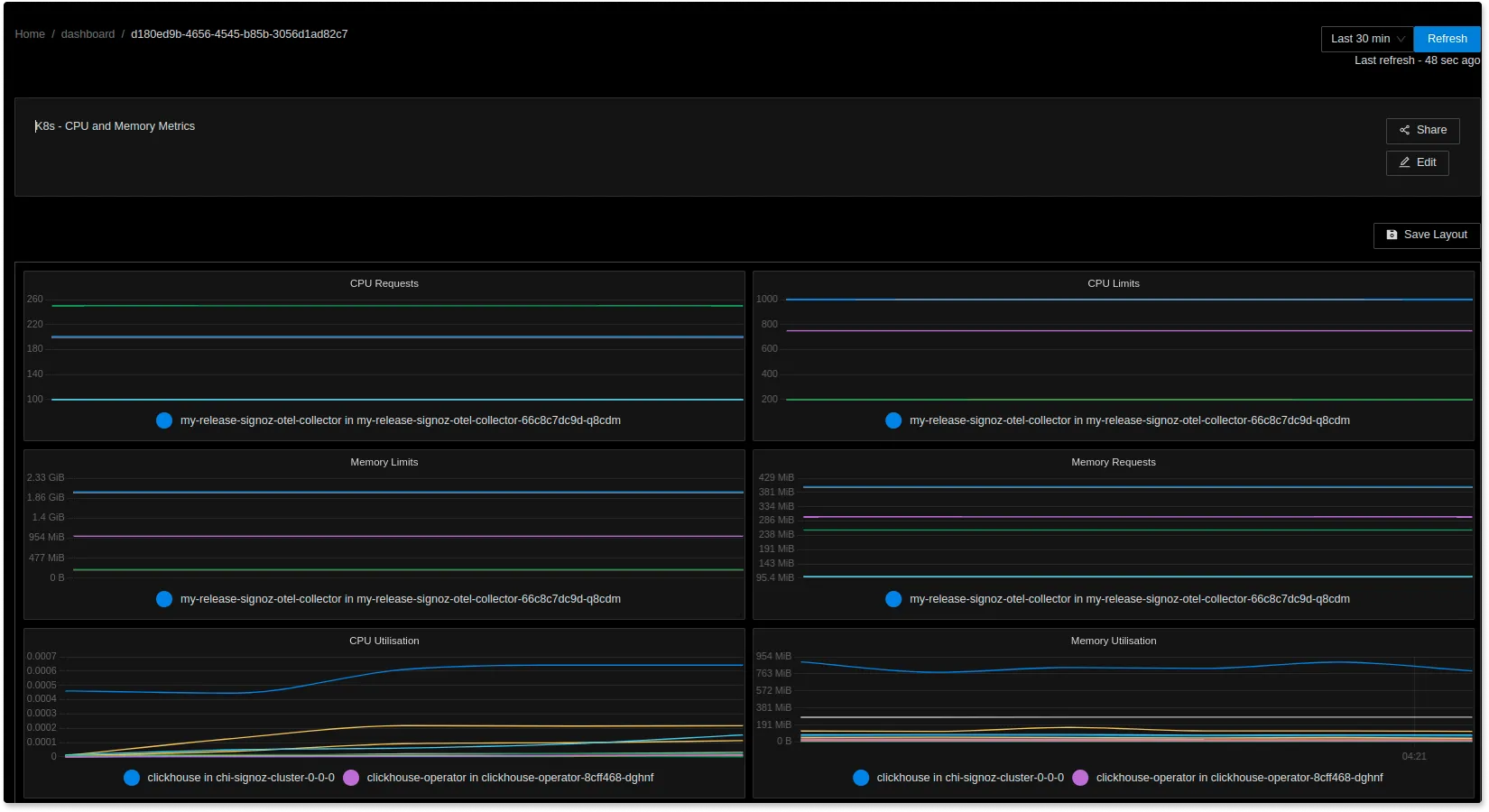Toggle the blue legend dot in the Memory Limits panel
Screen dimensions: 1489x812
point(164,599)
